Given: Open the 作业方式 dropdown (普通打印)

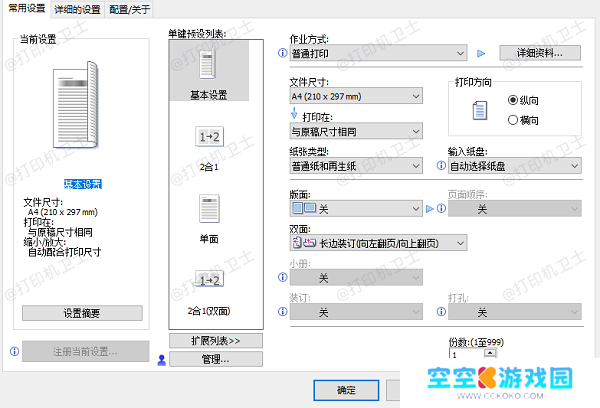Looking at the screenshot, I should [x=378, y=53].
